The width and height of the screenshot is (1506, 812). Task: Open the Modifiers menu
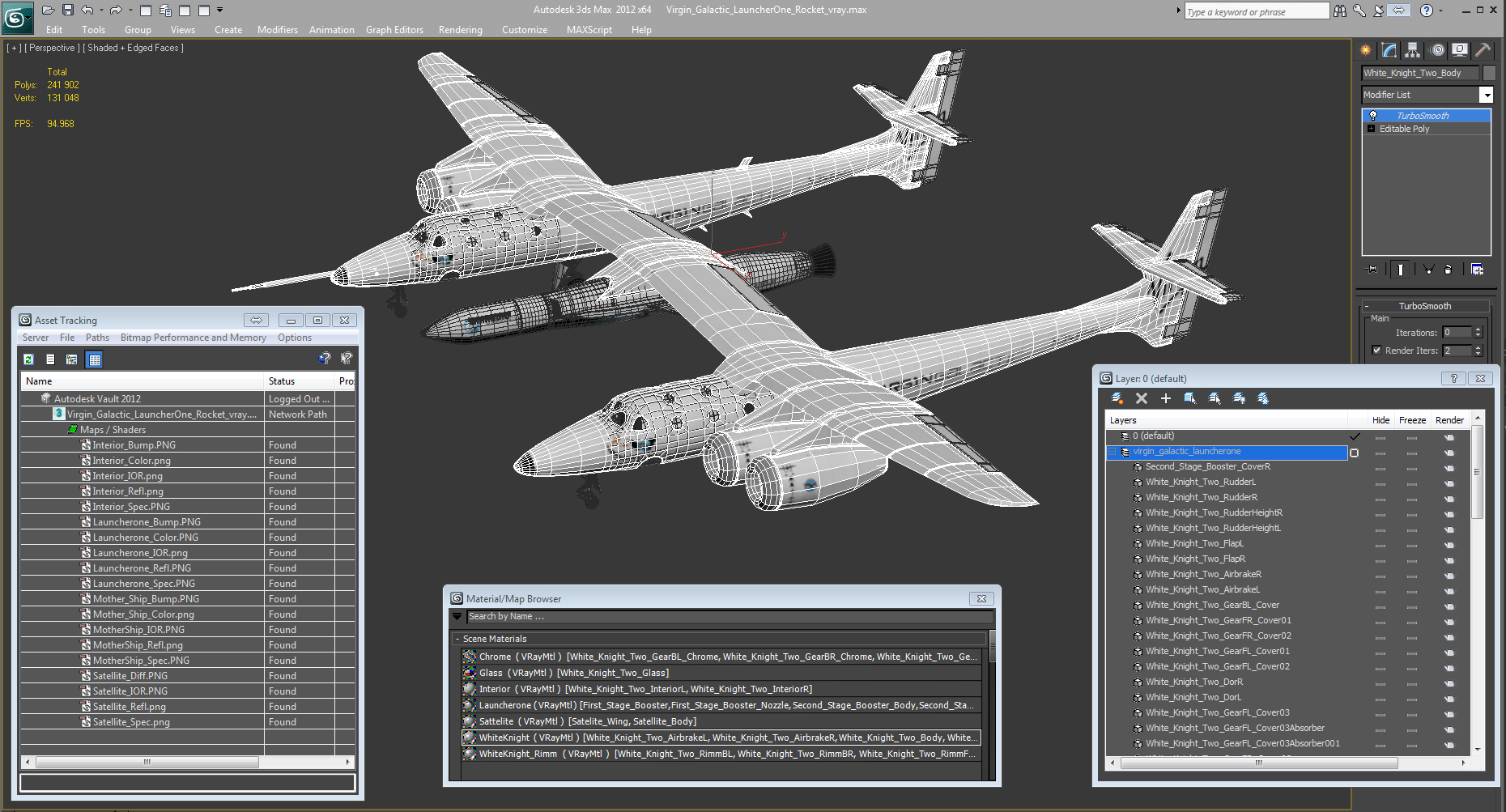pos(278,30)
